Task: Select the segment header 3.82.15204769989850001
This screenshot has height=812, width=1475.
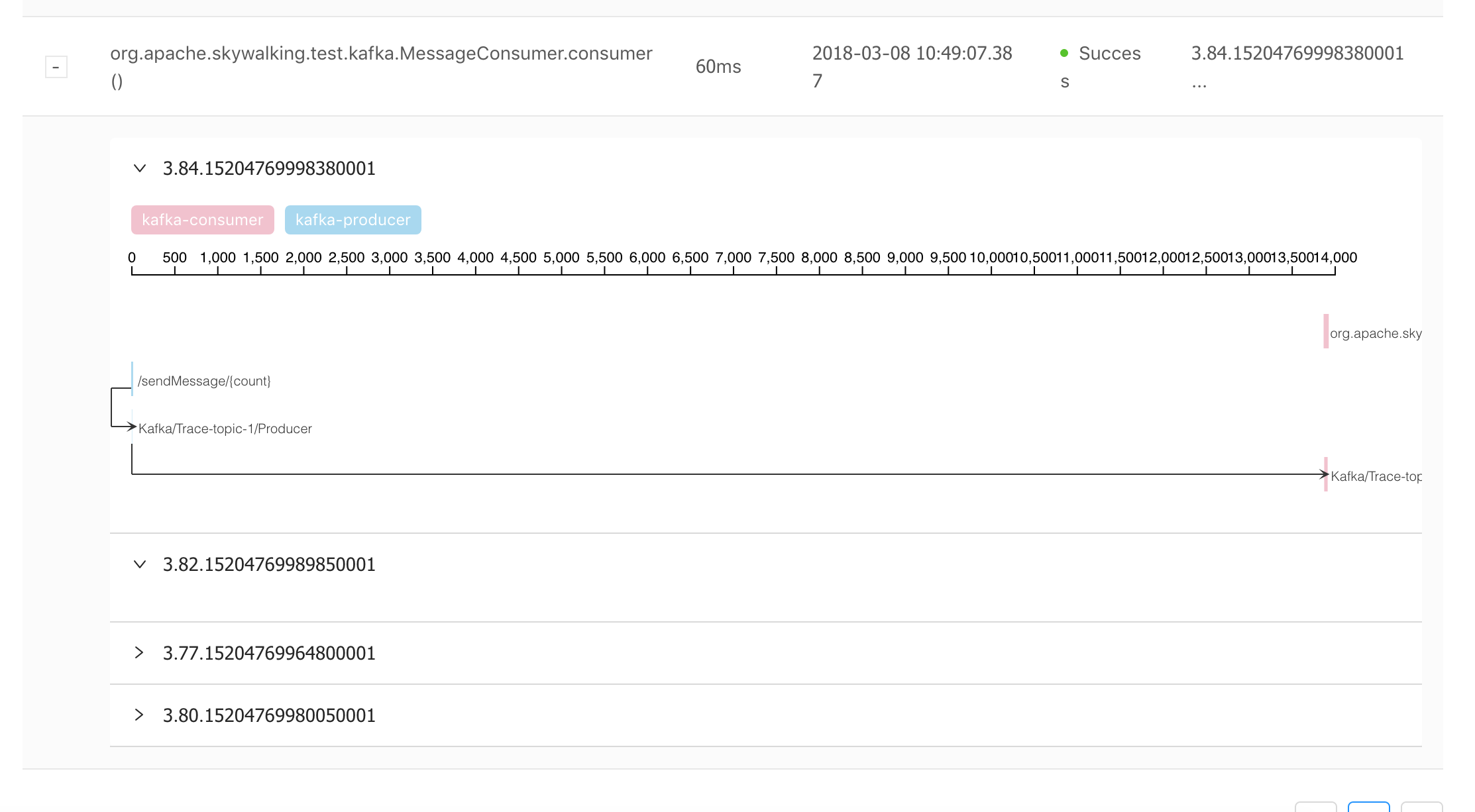Action: [x=269, y=564]
